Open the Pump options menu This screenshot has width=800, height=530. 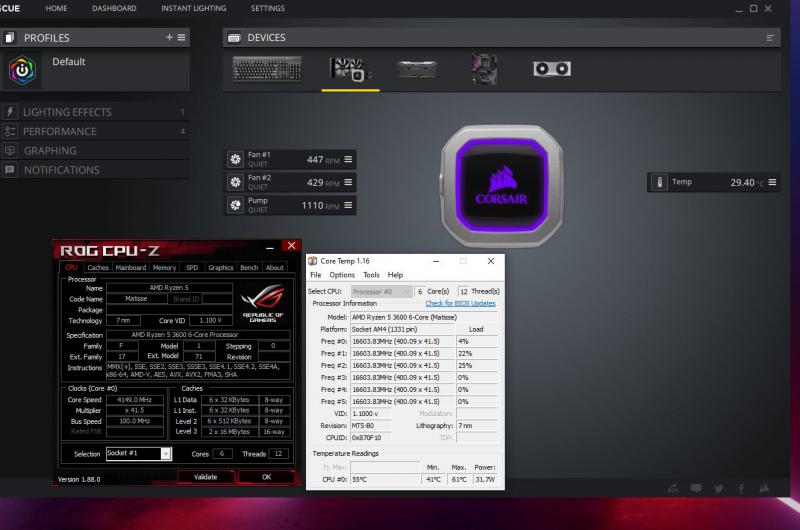349,205
